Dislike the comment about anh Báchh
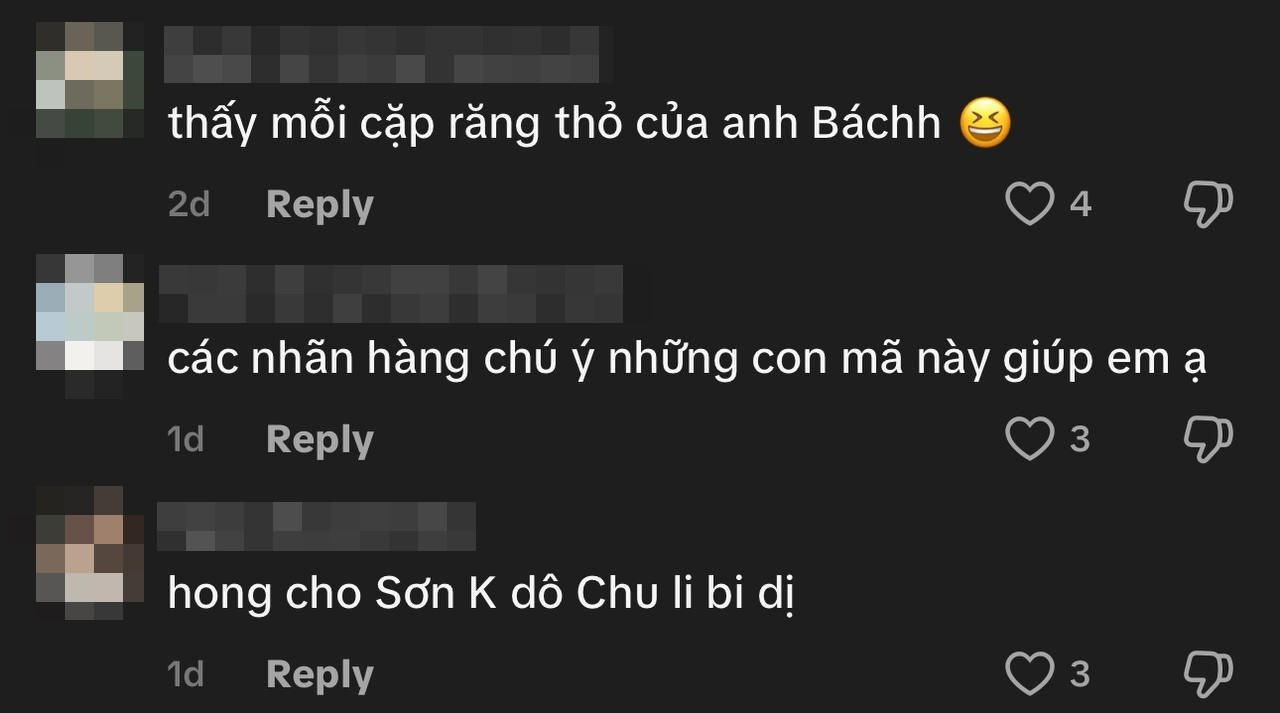 click(1208, 204)
